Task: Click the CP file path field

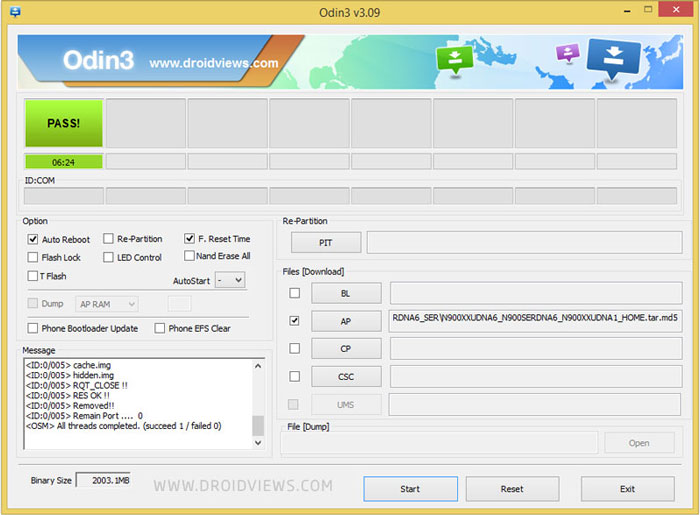Action: click(536, 348)
